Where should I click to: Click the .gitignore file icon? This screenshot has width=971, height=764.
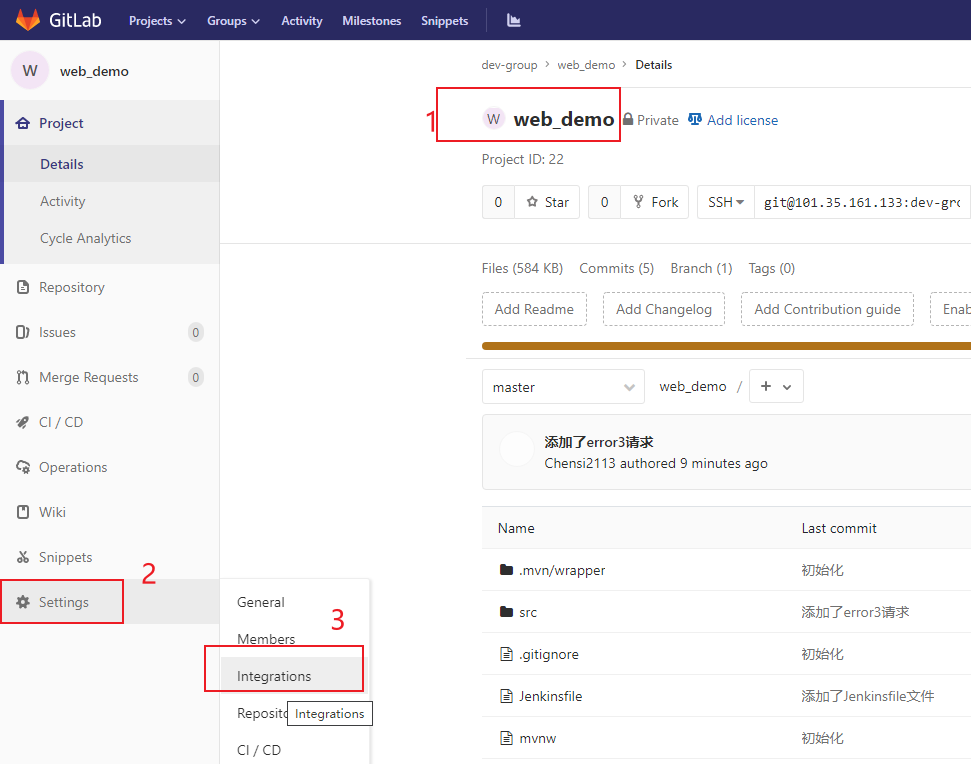click(507, 654)
